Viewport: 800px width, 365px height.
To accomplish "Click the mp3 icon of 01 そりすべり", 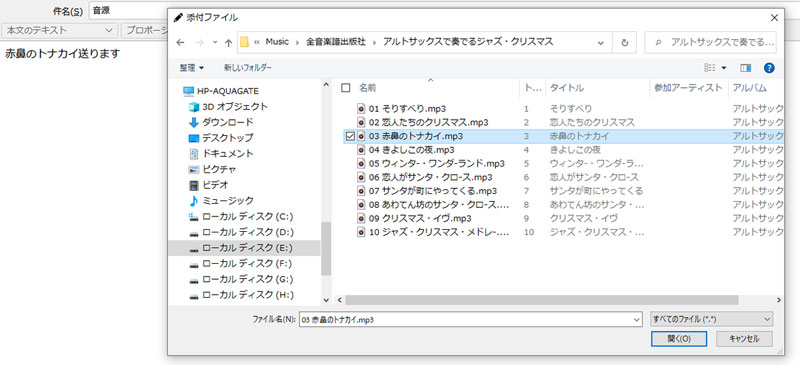I will [x=362, y=109].
